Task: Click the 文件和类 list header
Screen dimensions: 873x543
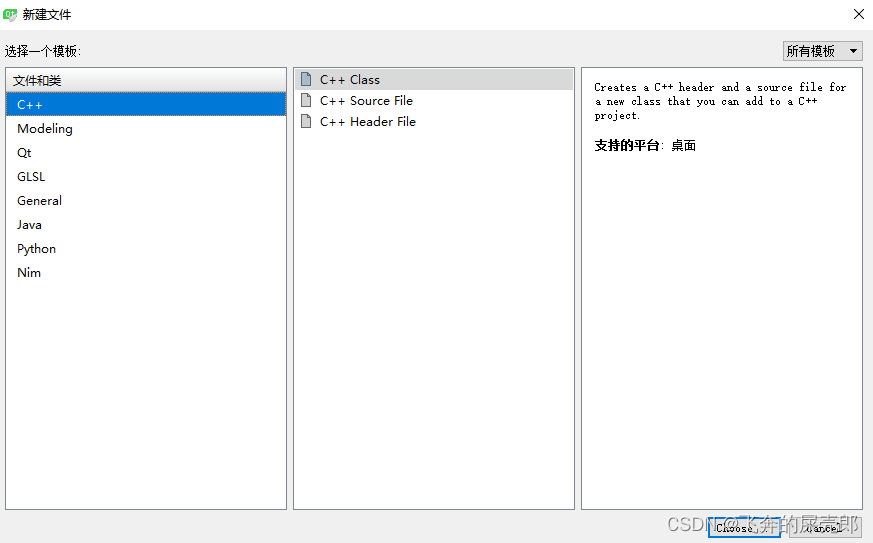Action: [146, 80]
